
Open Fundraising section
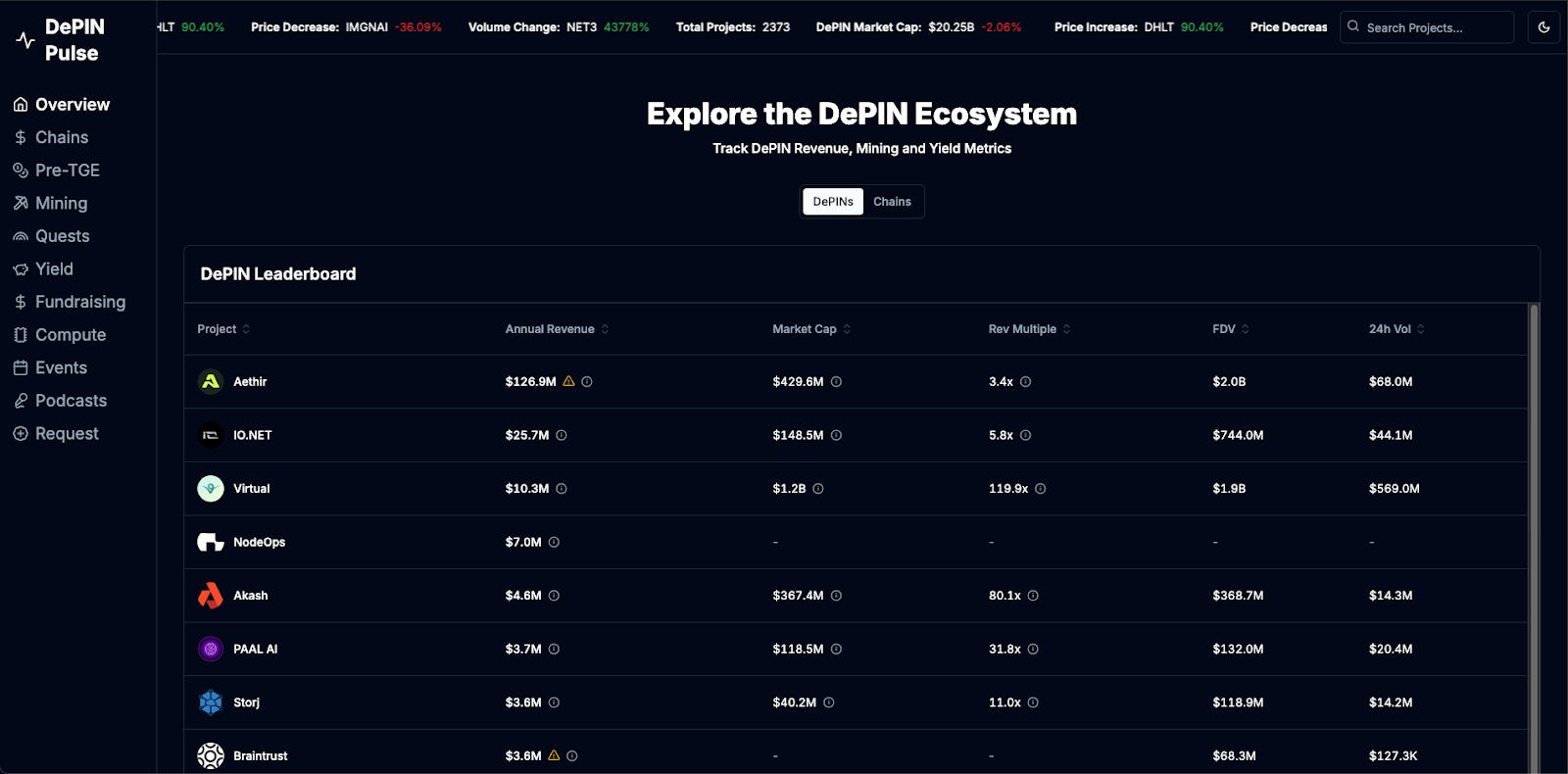[x=70, y=302]
